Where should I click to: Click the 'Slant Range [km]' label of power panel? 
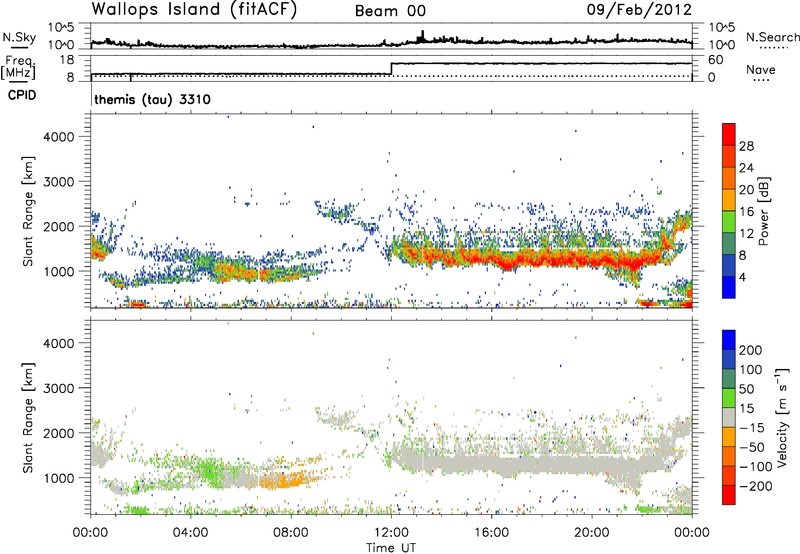28,211
